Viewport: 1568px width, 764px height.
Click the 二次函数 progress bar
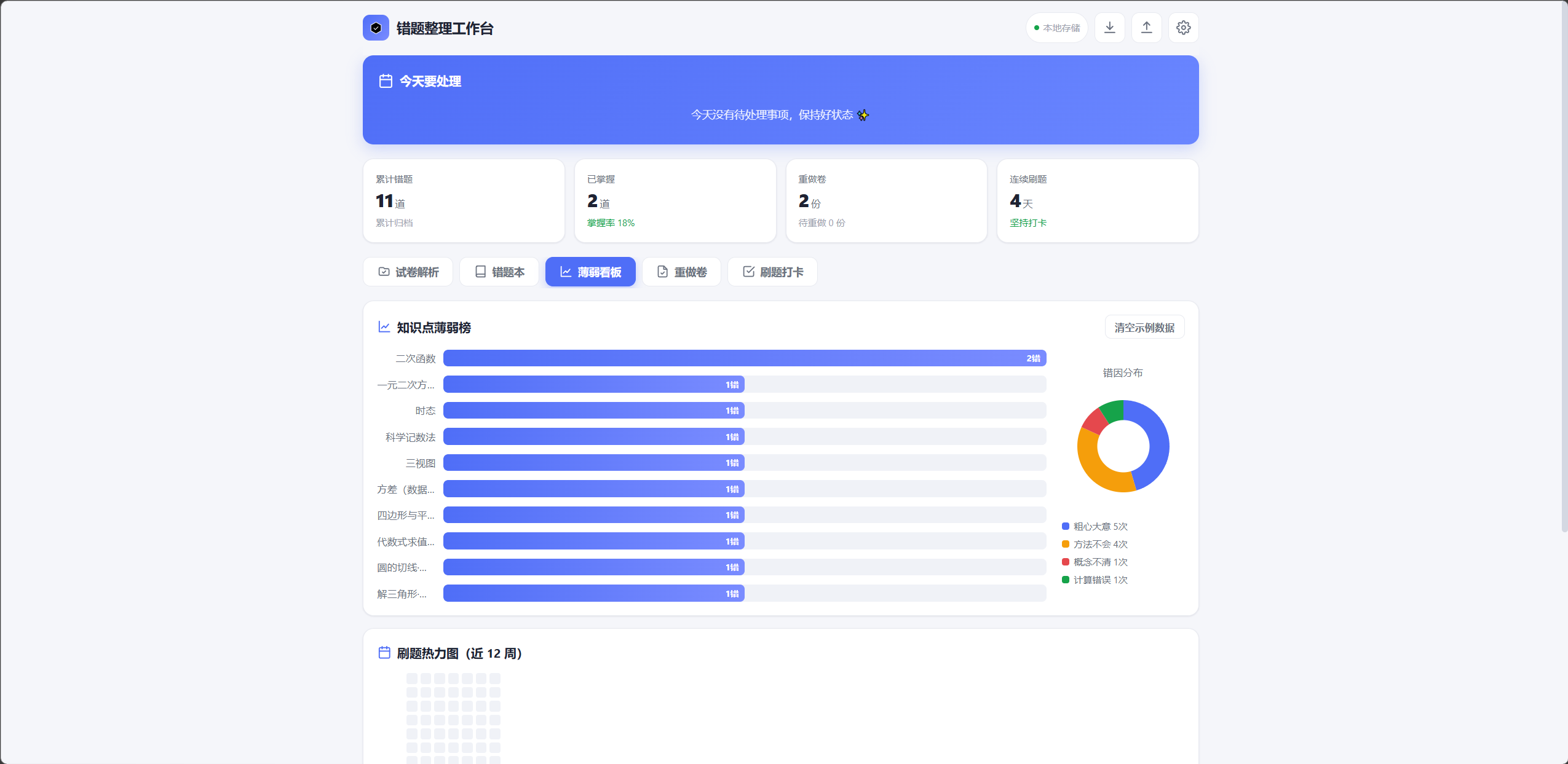[745, 358]
